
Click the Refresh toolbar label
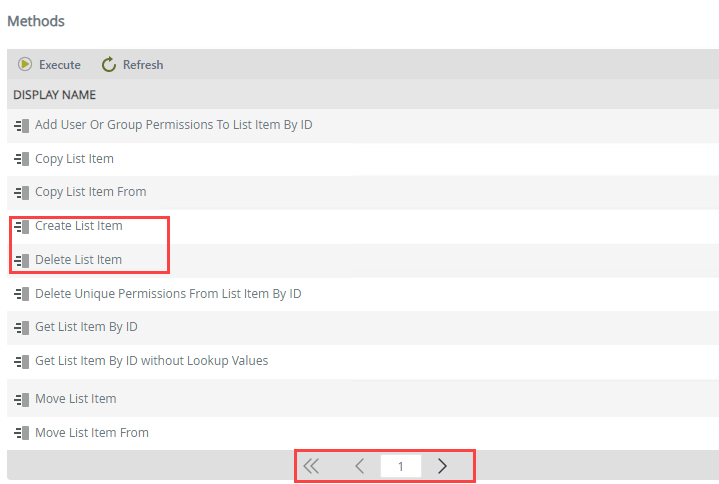coord(143,65)
